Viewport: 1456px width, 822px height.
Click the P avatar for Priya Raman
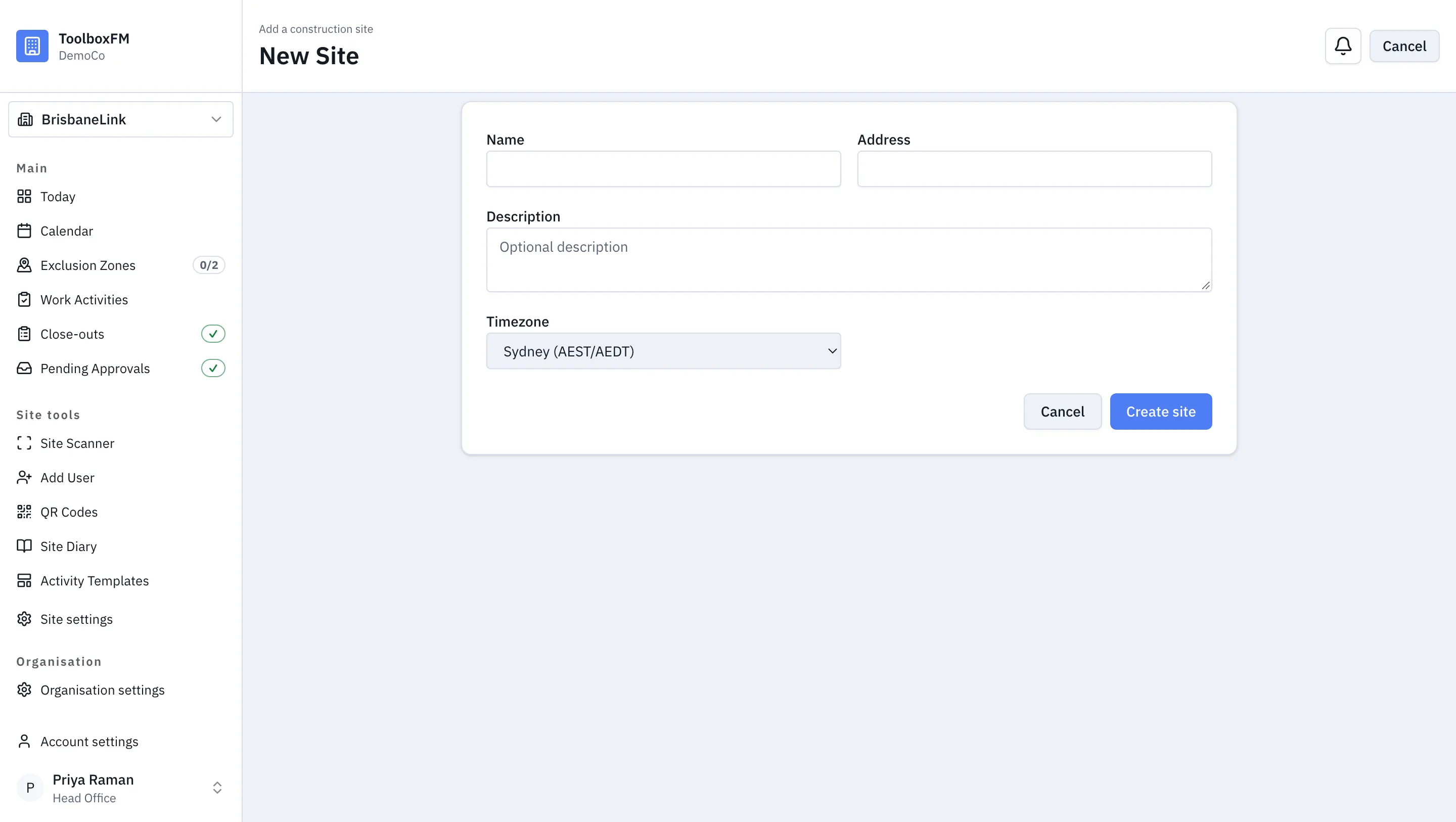(x=30, y=788)
